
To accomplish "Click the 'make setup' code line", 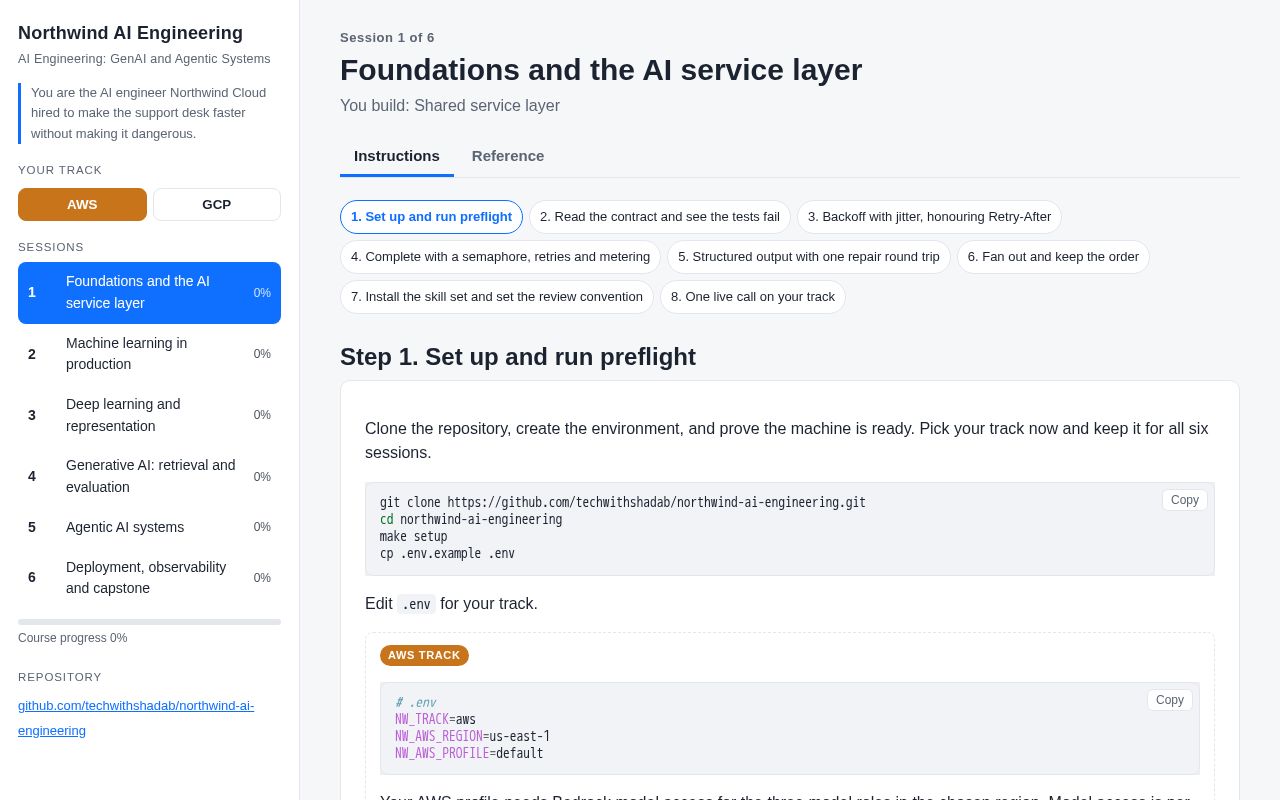I will pos(414,537).
